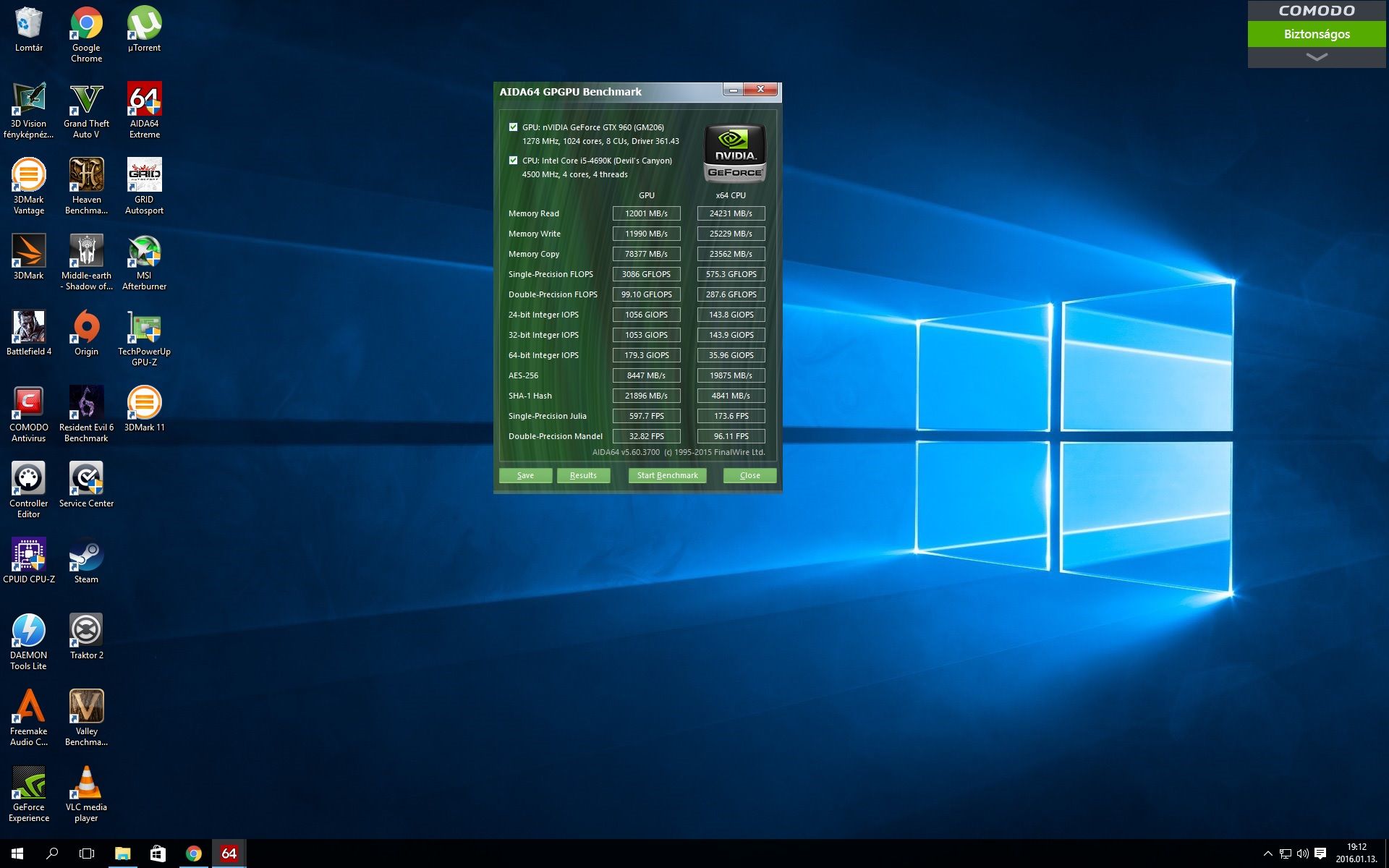Viewport: 1389px width, 868px height.
Task: Open the 3D Vision fényképnéző shortcut
Action: pyautogui.click(x=29, y=110)
